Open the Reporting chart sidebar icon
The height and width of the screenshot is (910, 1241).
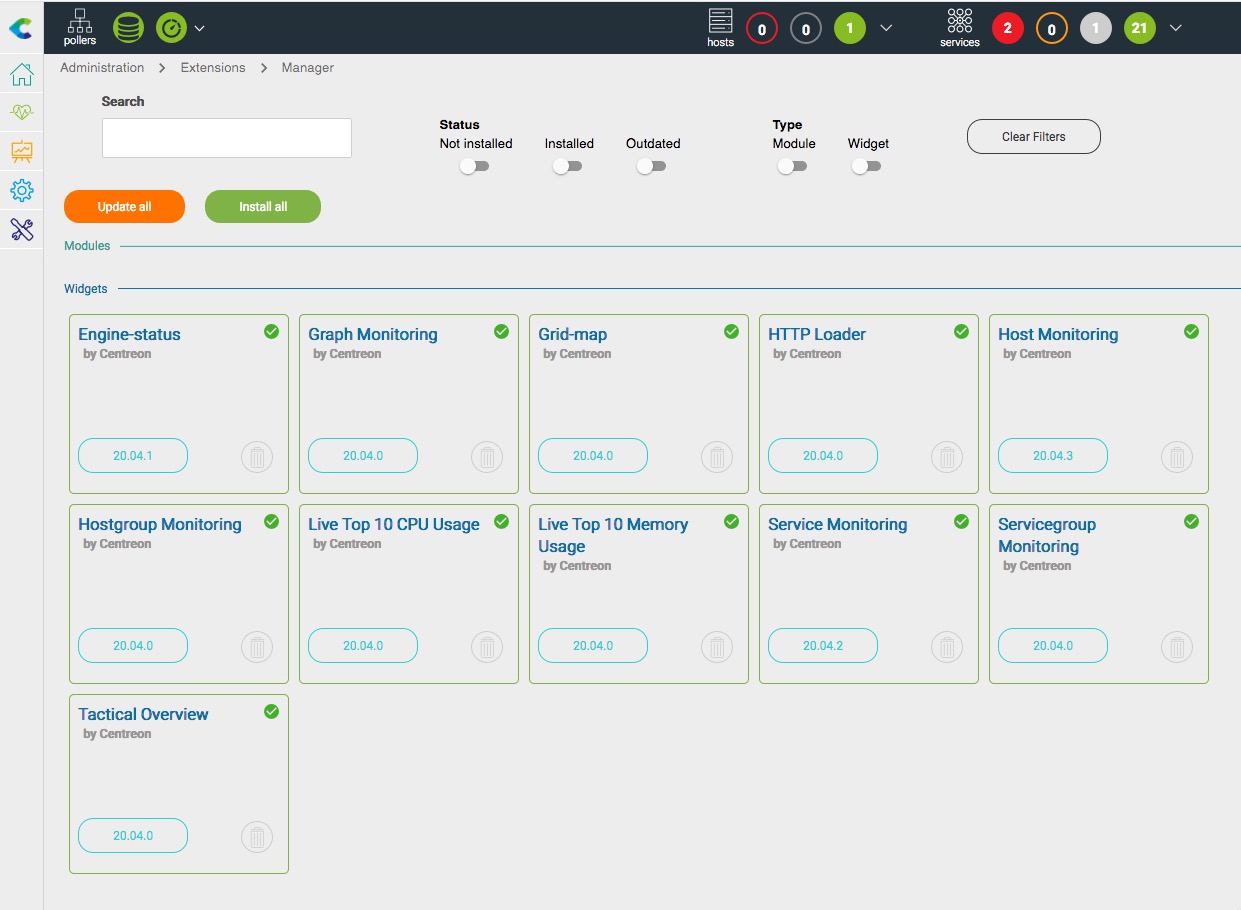point(22,152)
